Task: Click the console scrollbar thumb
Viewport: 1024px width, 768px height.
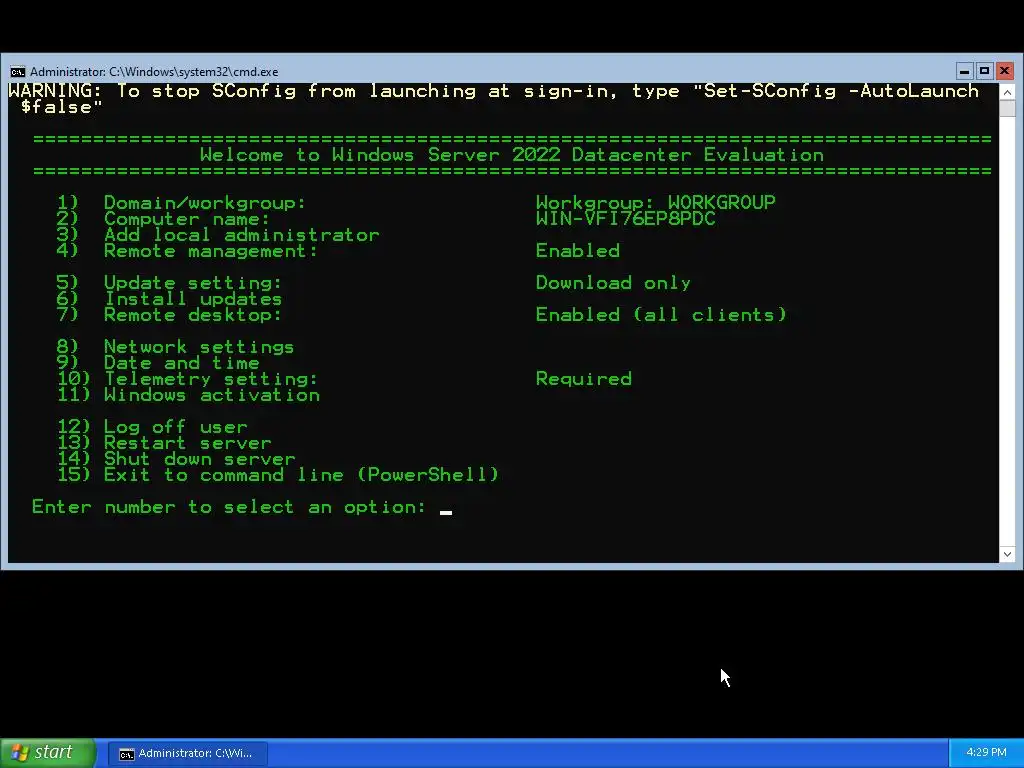Action: pos(1007,108)
